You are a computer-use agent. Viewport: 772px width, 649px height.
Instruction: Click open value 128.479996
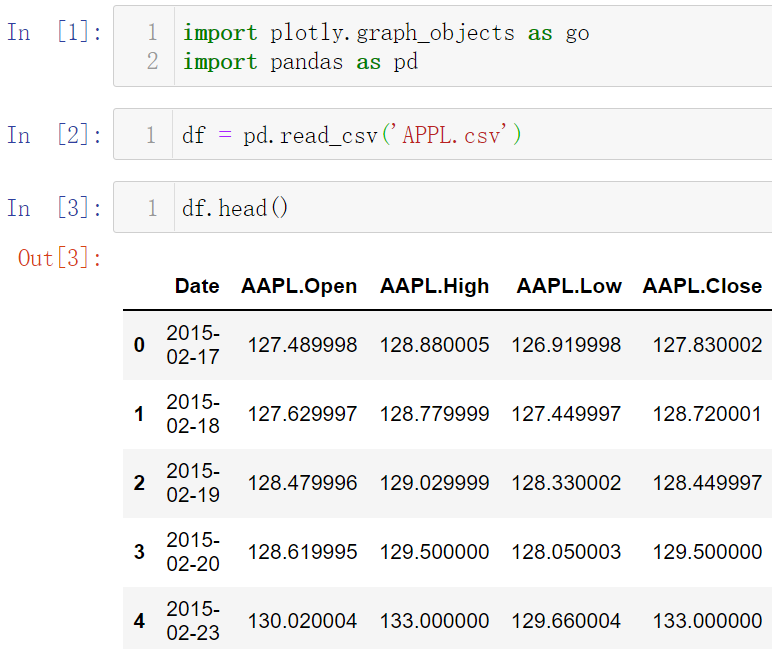[x=302, y=483]
